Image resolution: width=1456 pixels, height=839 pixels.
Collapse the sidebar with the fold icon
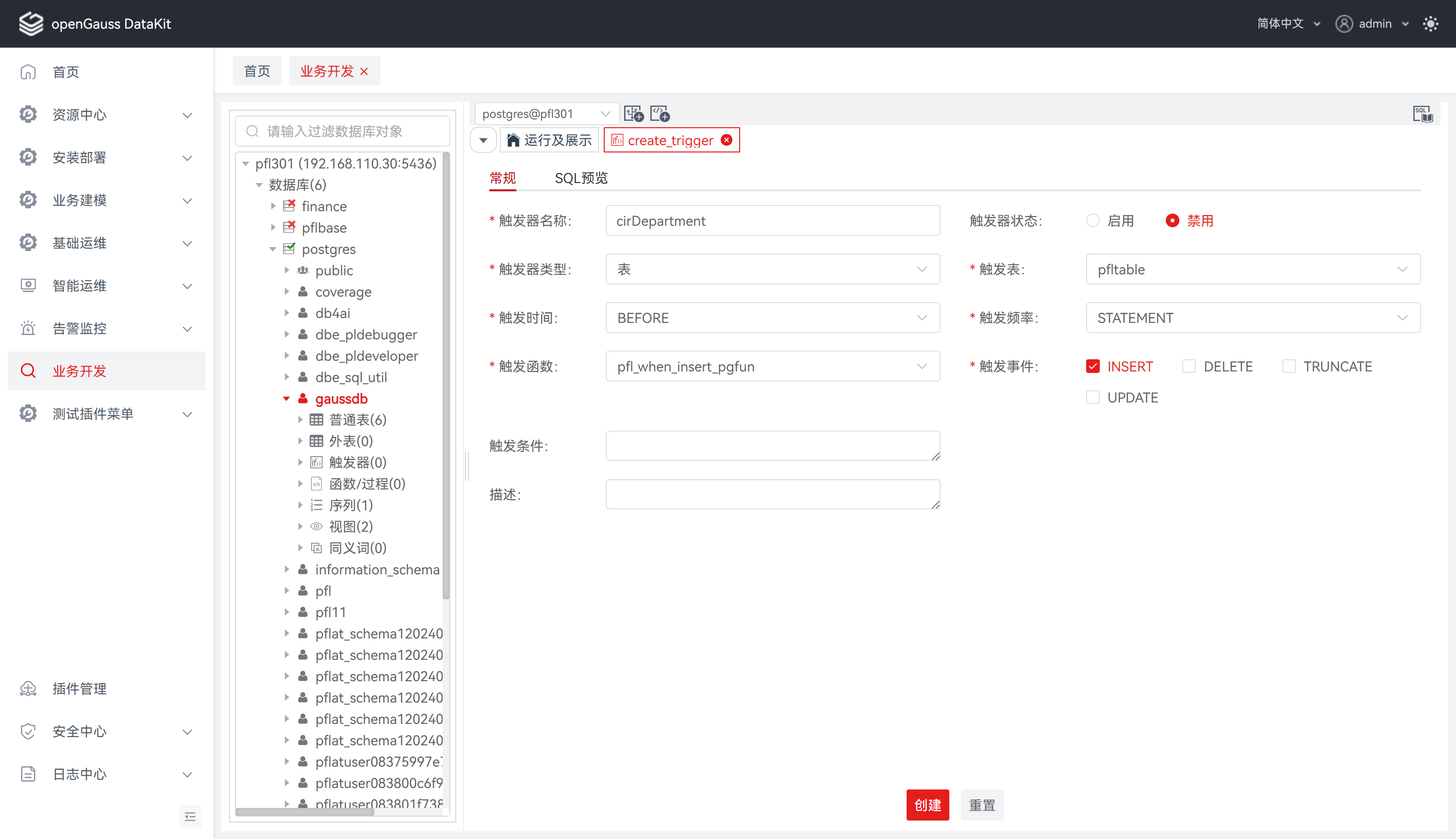190,817
